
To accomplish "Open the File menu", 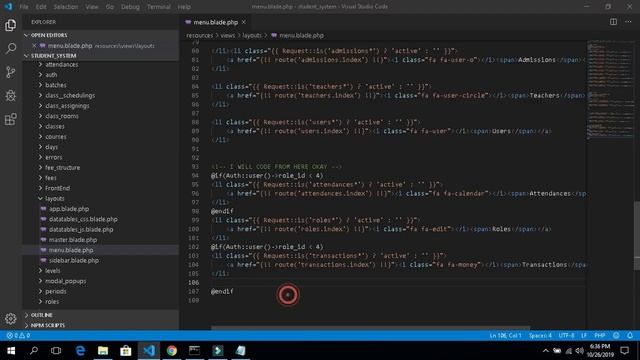I will [24, 7].
